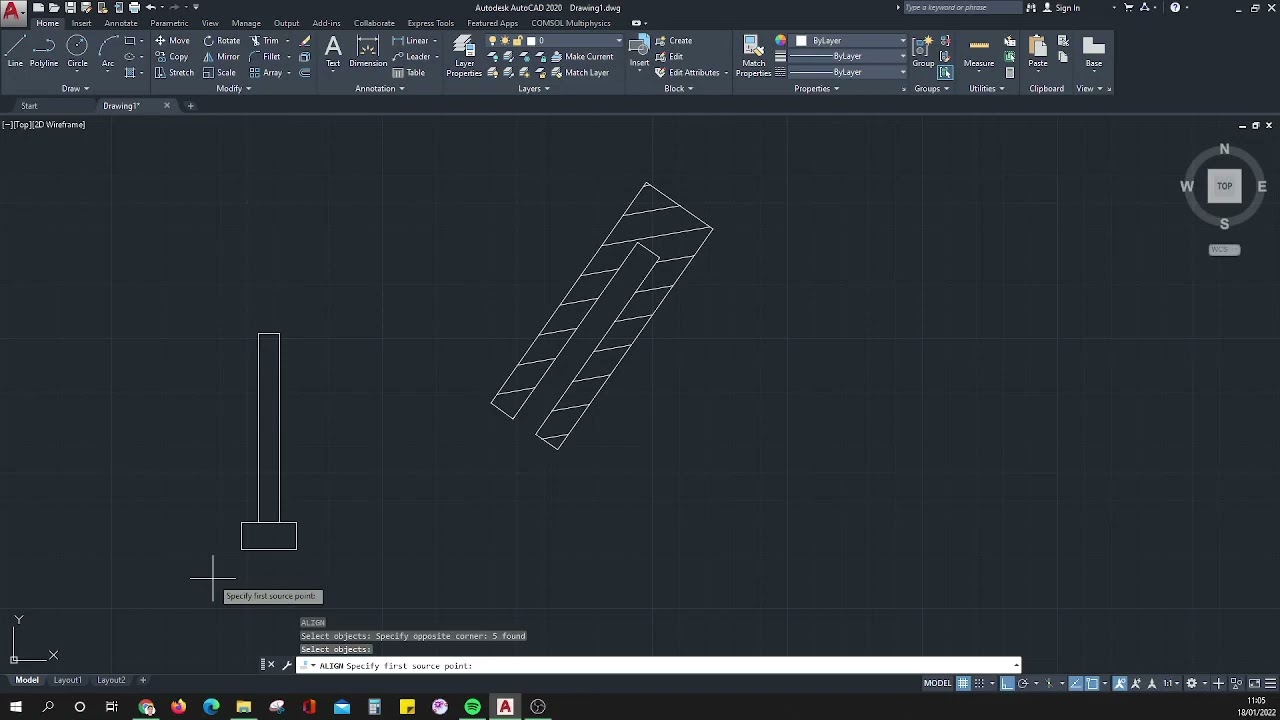
Task: Click Make Current layer button
Action: [x=582, y=57]
